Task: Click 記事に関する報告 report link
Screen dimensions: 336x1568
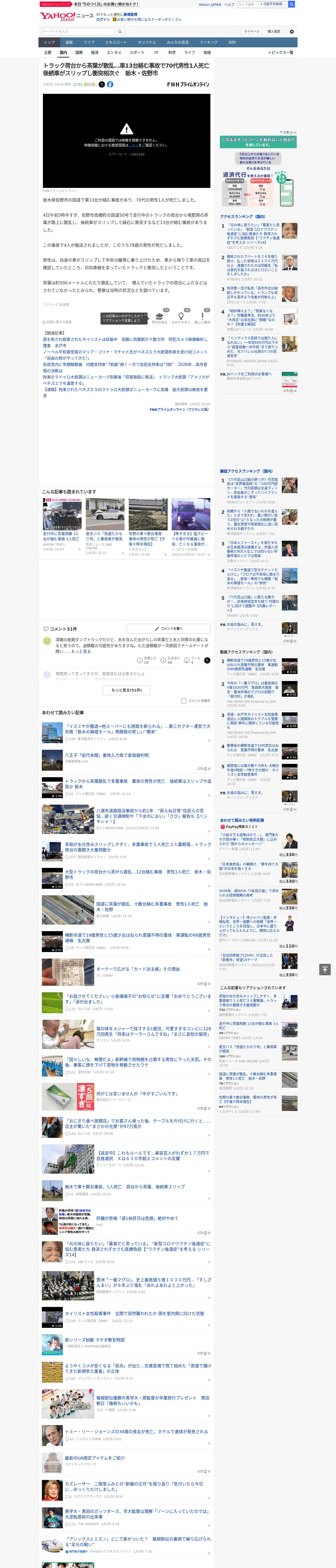Action: [57, 322]
